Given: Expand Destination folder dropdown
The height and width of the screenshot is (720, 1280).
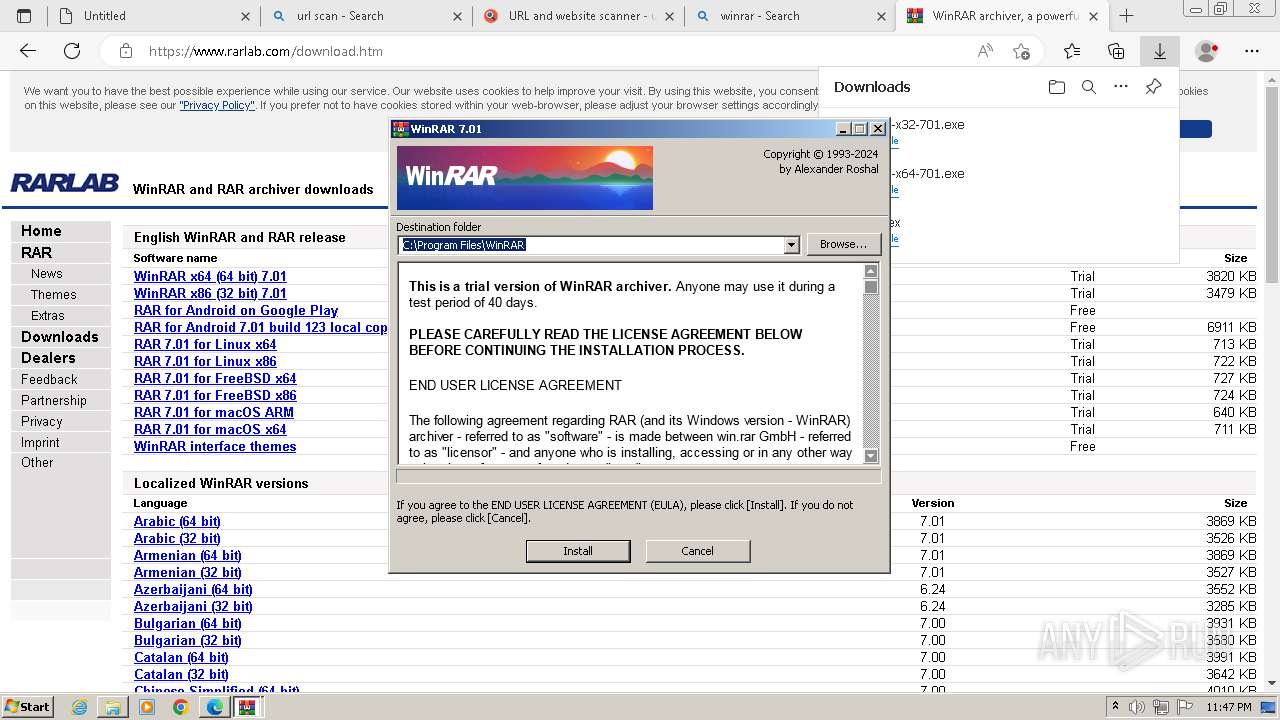Looking at the screenshot, I should coord(791,245).
